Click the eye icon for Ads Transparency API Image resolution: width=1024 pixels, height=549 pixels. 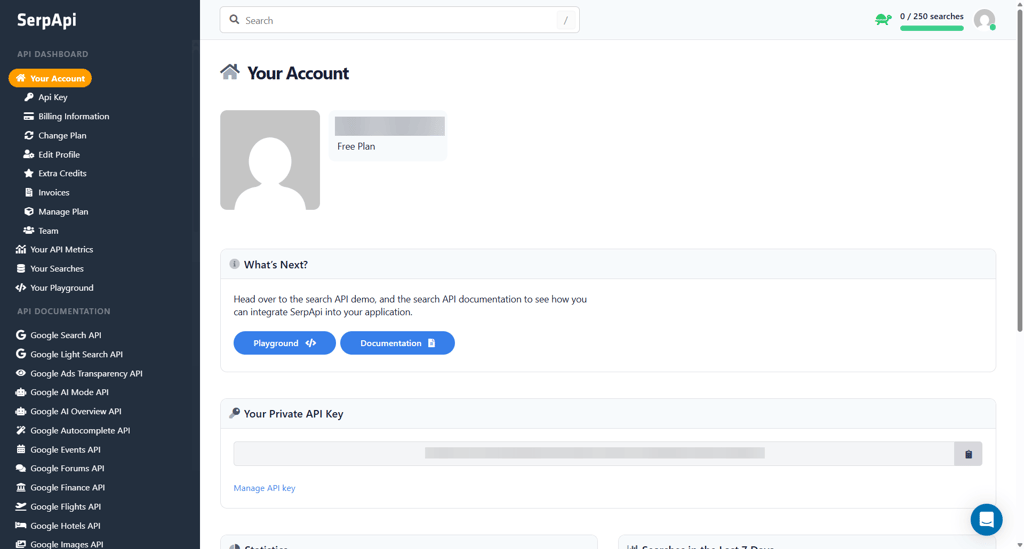click(21, 373)
